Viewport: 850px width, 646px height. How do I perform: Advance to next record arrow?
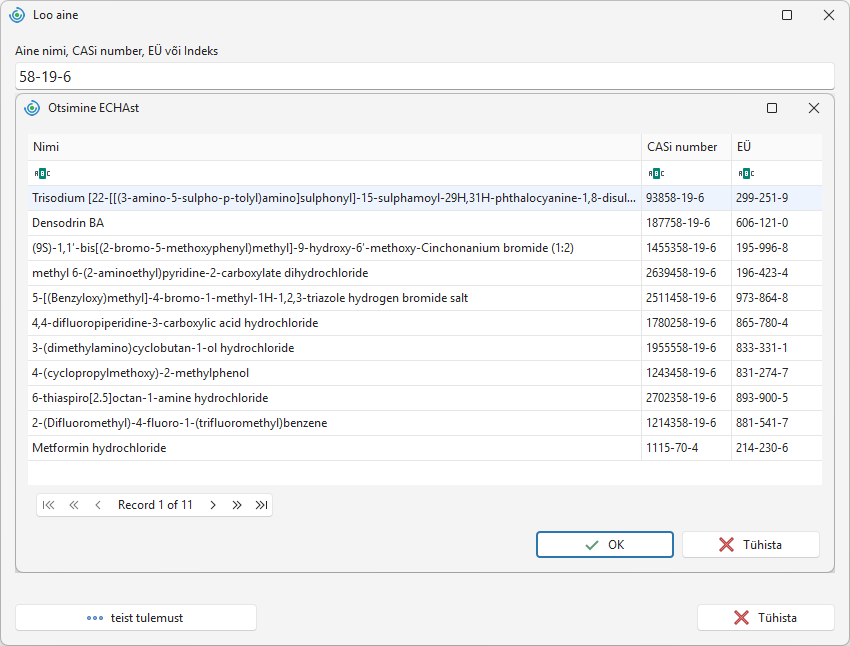click(x=213, y=505)
